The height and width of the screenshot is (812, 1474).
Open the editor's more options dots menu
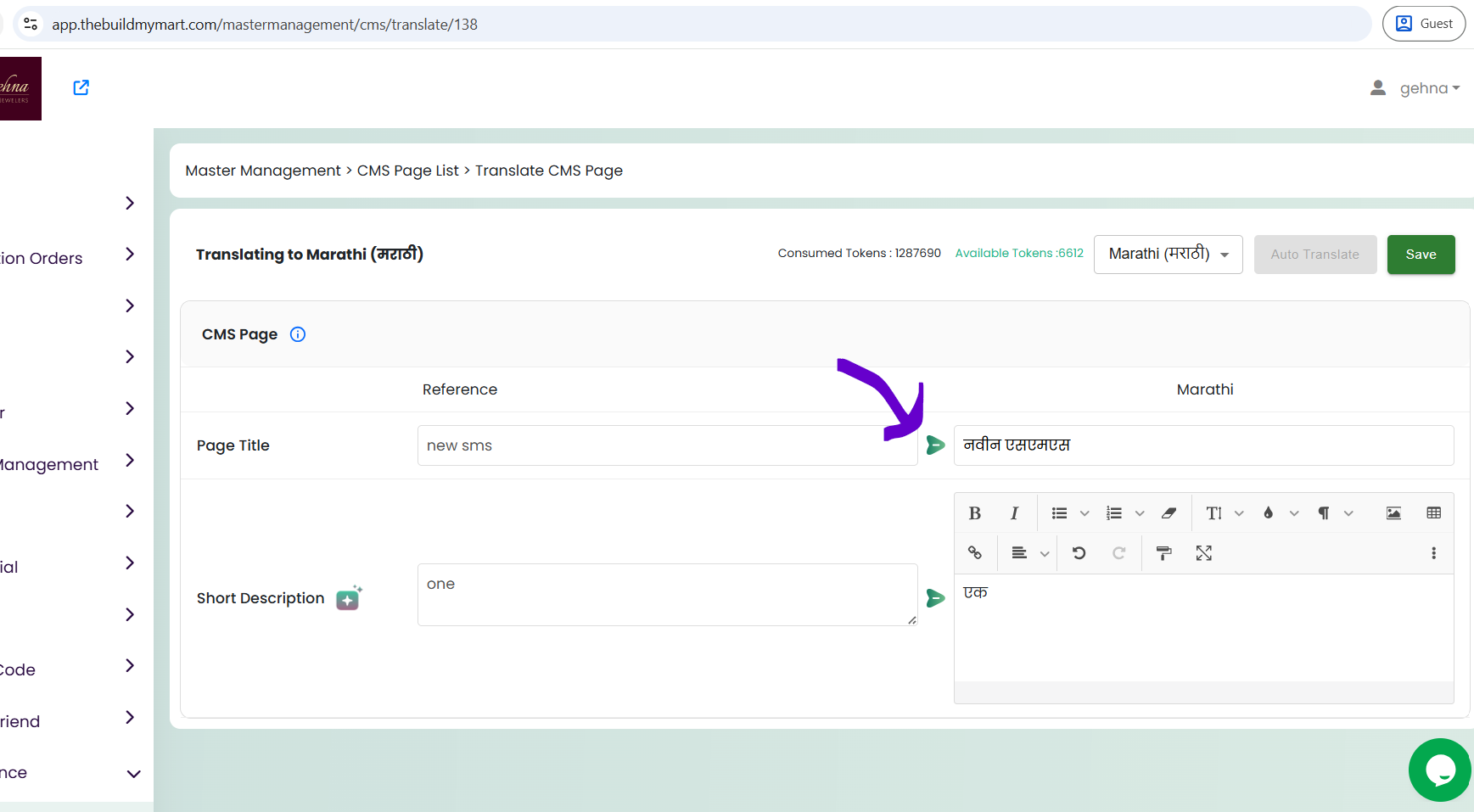(x=1434, y=553)
